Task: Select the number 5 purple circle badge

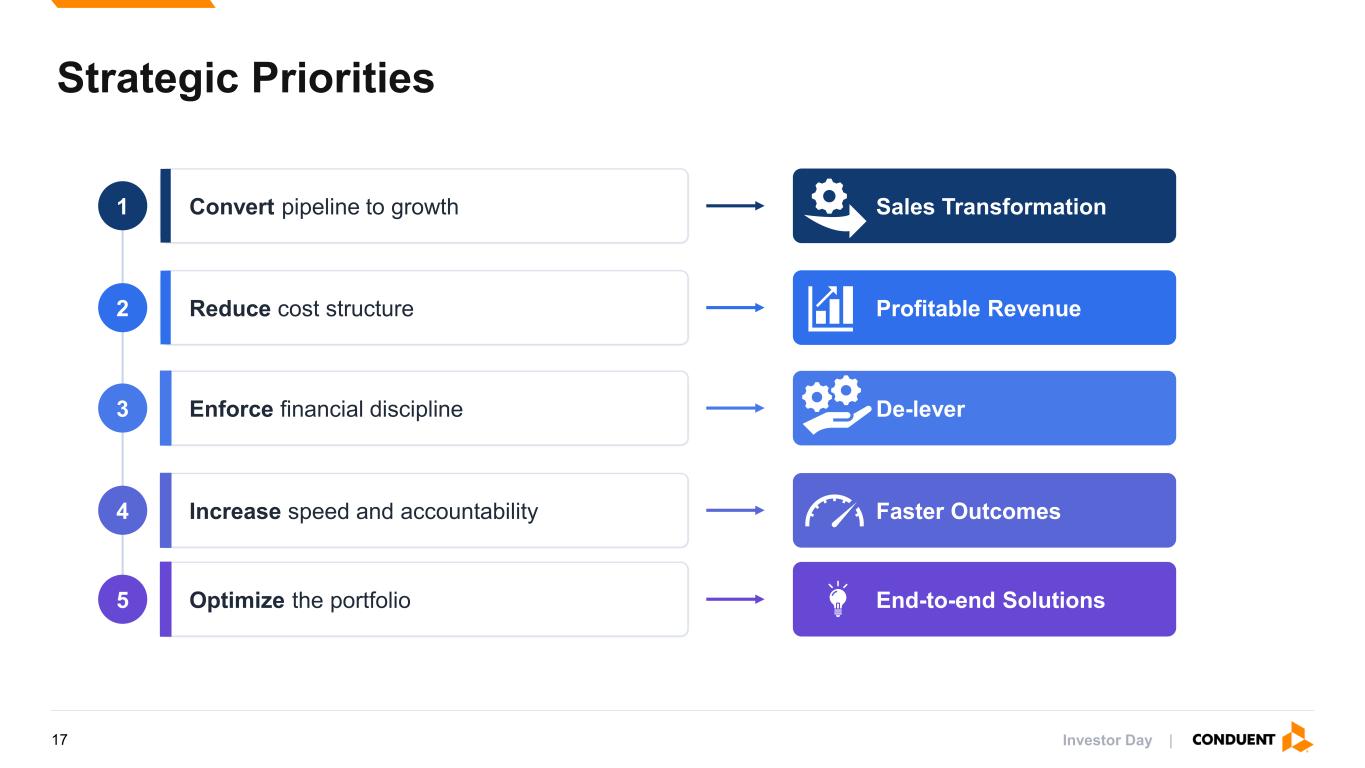Action: pyautogui.click(x=122, y=600)
